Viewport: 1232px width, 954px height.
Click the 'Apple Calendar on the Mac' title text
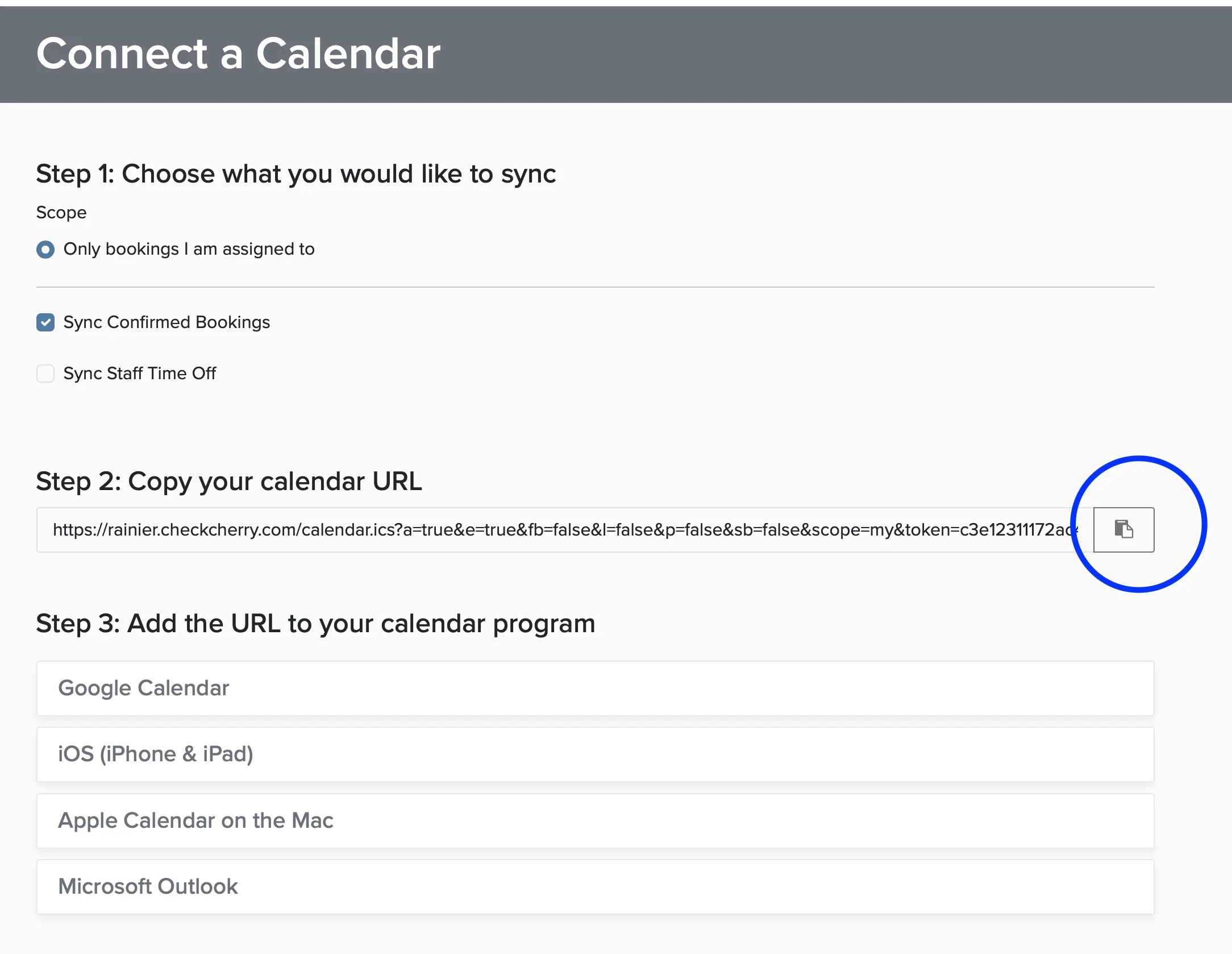click(x=196, y=820)
